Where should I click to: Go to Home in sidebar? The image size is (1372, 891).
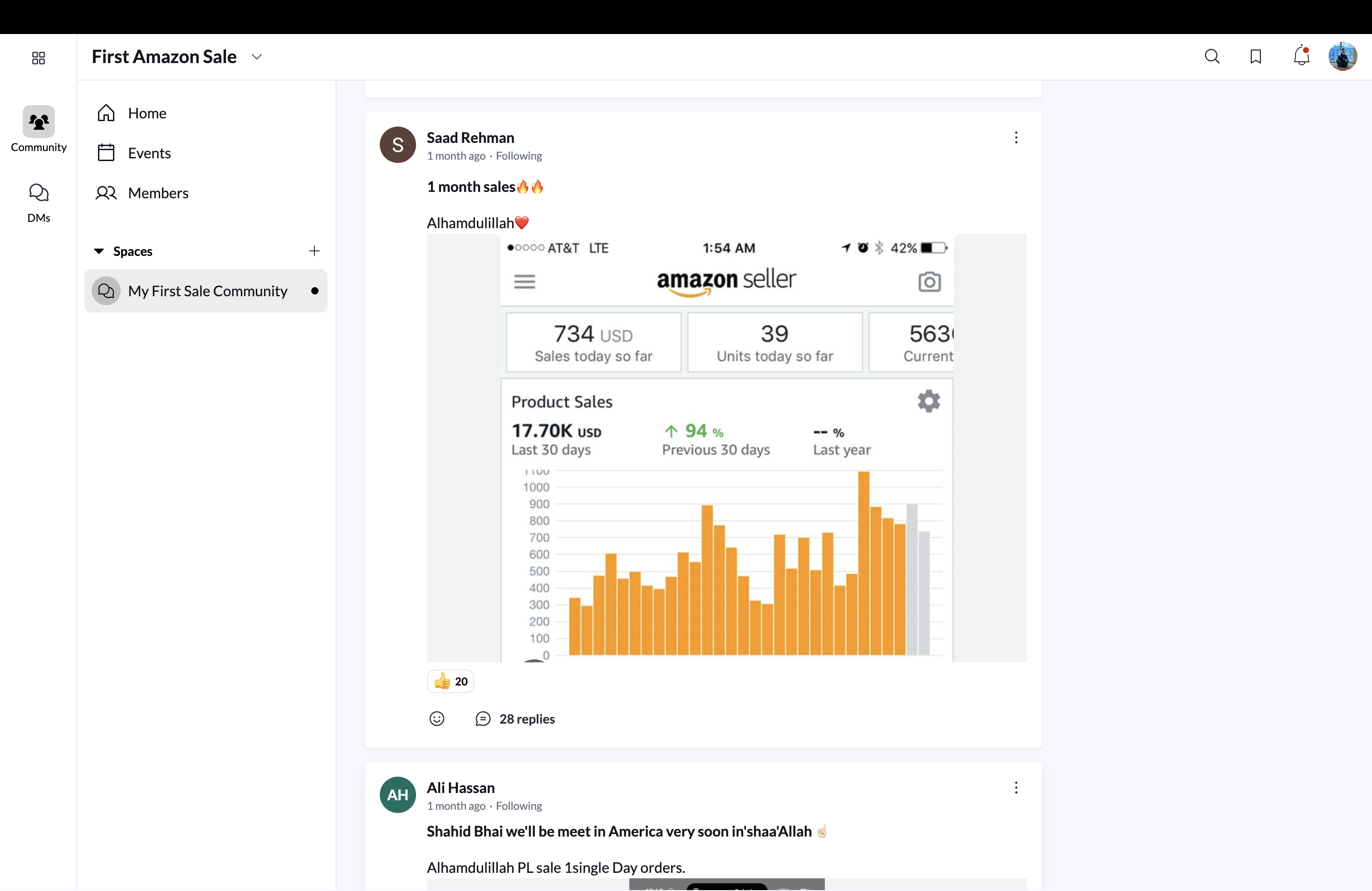(147, 113)
